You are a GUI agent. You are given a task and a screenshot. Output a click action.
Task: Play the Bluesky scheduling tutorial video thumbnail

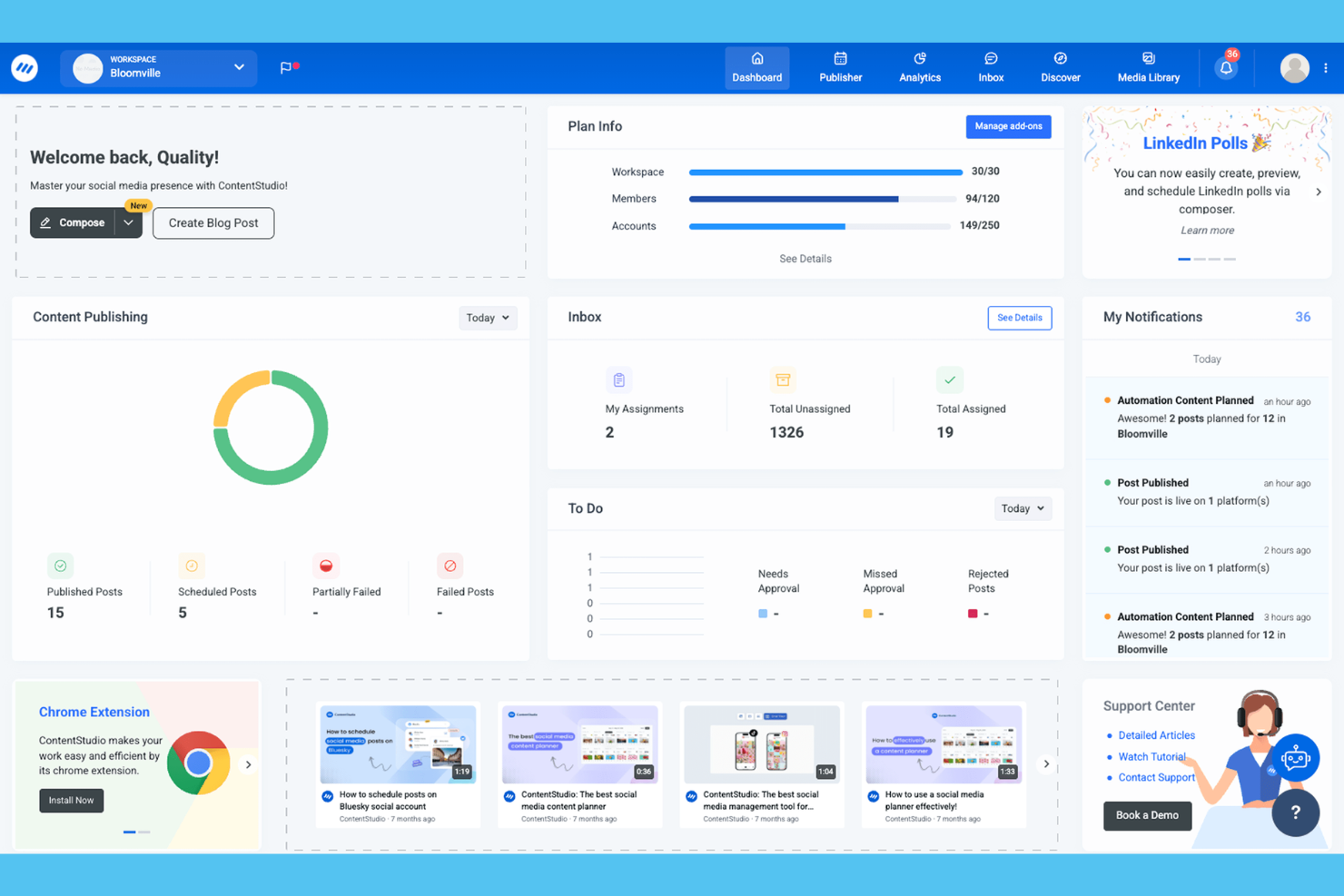[x=397, y=743]
